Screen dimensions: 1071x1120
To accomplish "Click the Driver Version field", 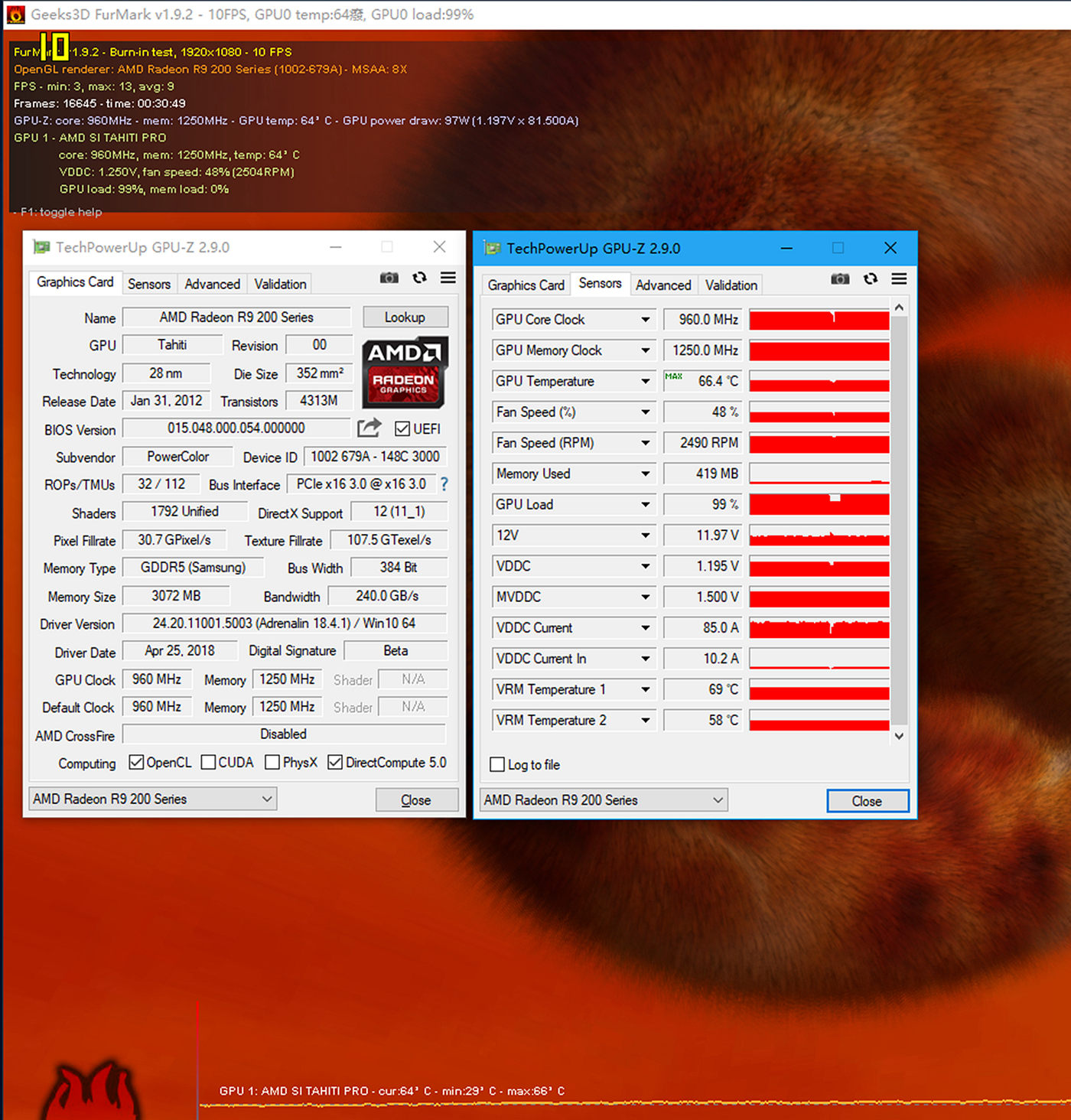I will pos(285,623).
